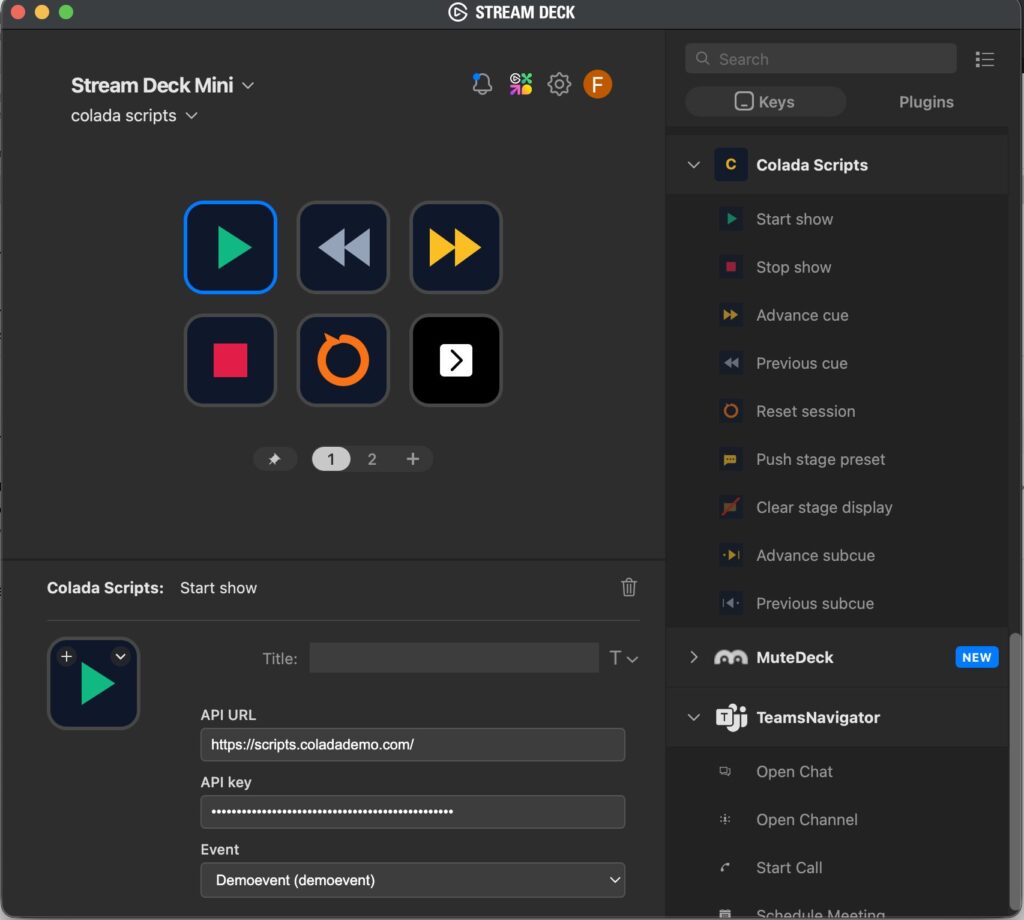The width and height of the screenshot is (1024, 920).
Task: Open the orange F profile avatar
Action: 598,84
